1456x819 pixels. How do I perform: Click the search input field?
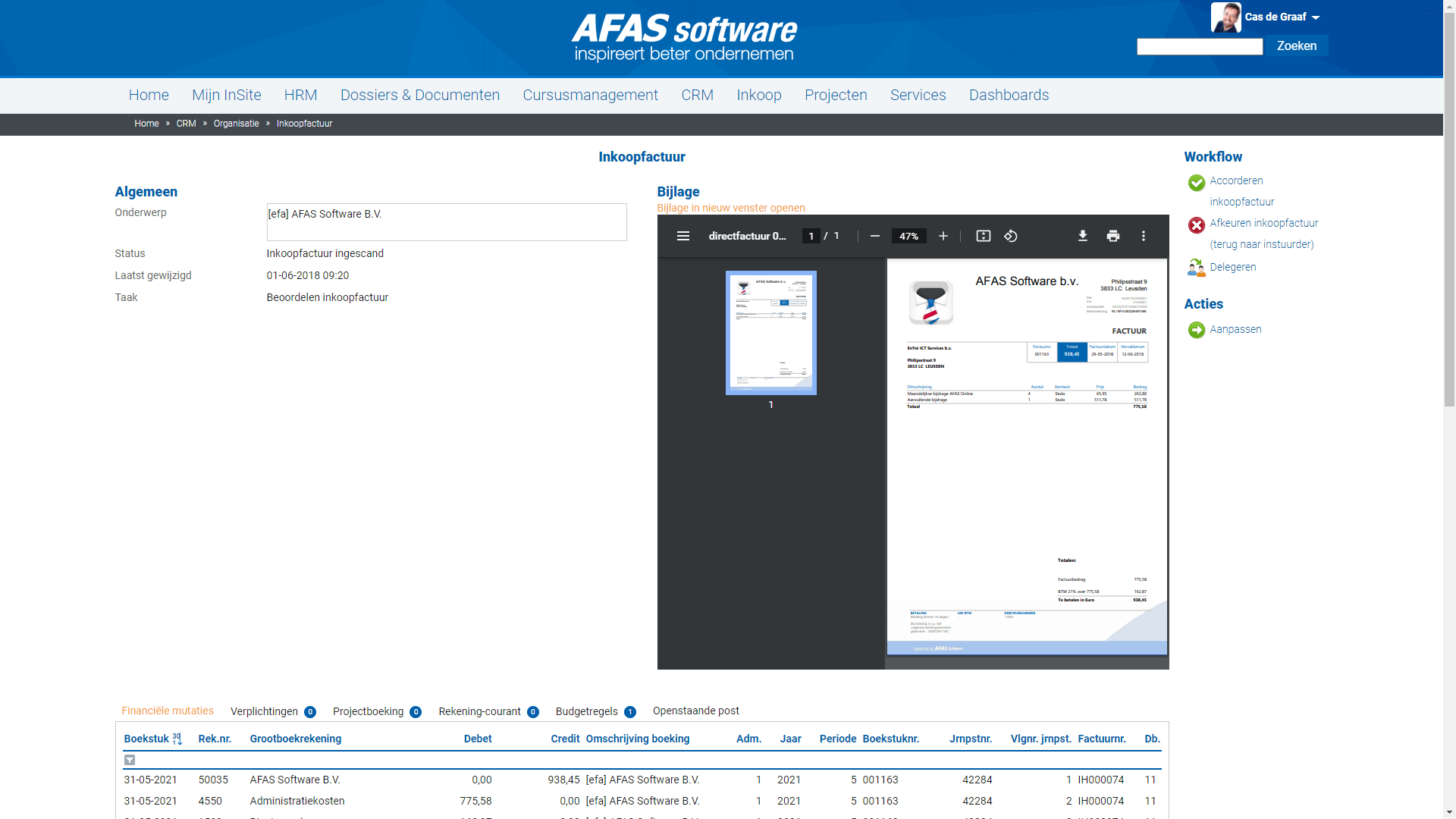[x=1199, y=46]
